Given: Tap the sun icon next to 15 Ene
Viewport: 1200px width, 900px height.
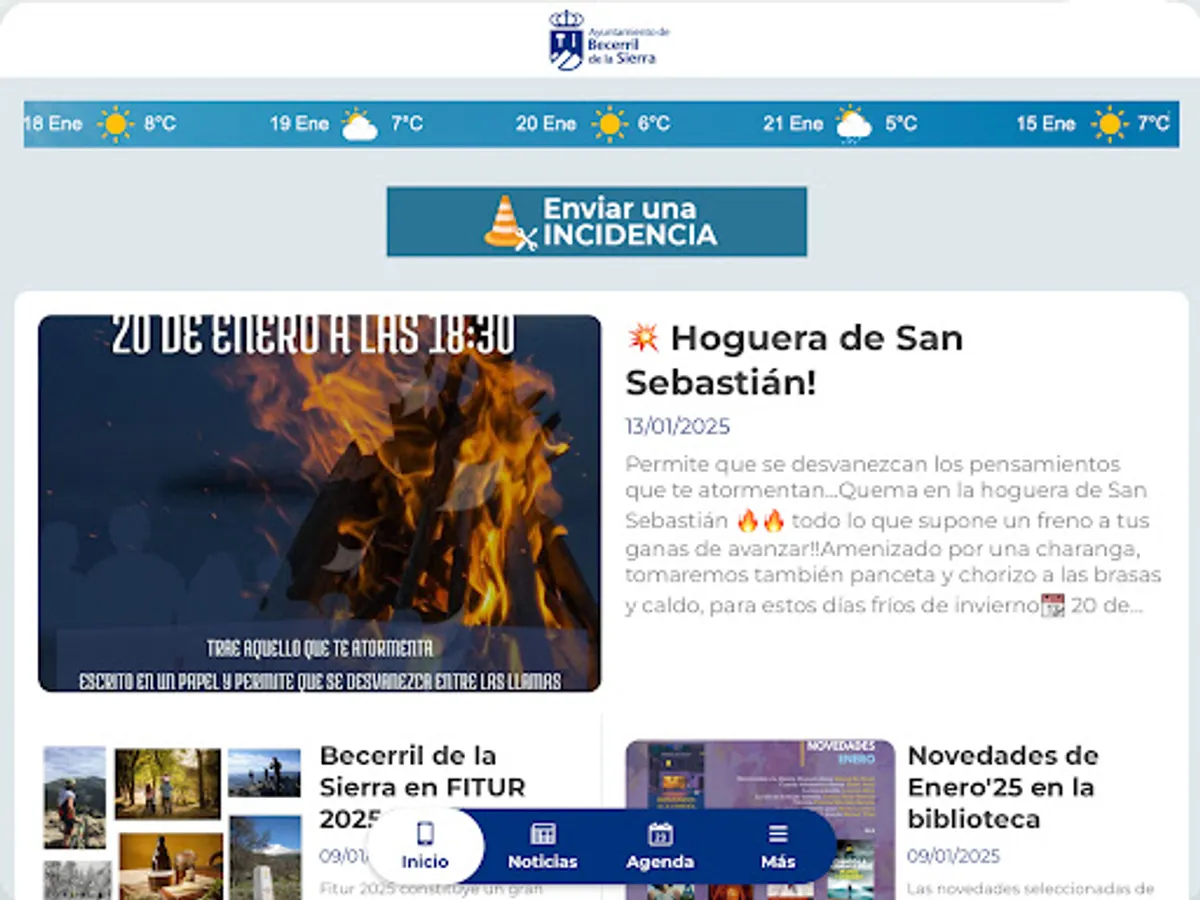Looking at the screenshot, I should click(1112, 123).
